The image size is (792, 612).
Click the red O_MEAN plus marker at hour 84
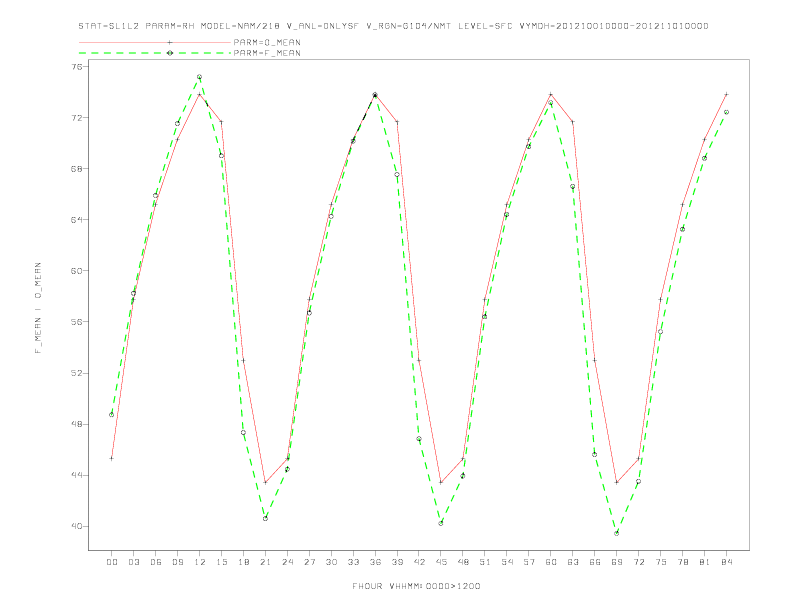(x=726, y=94)
